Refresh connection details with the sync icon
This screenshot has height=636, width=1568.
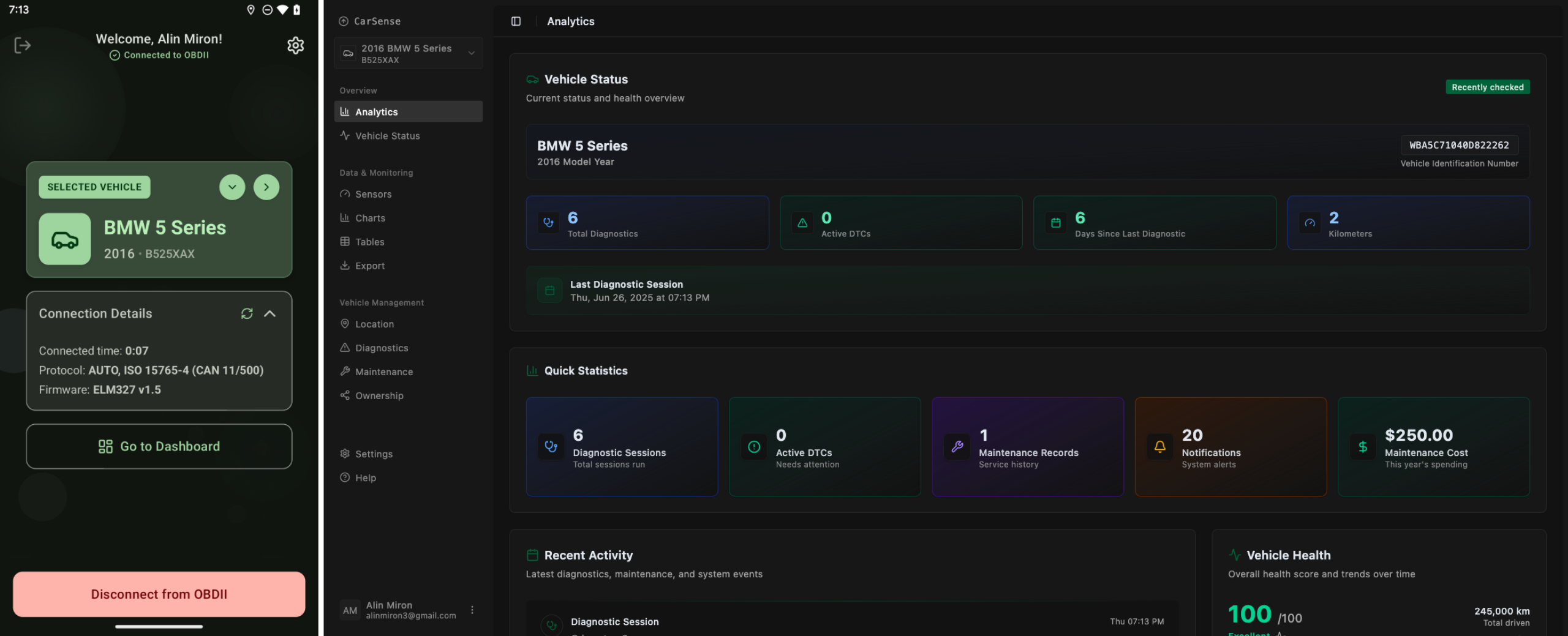pos(247,313)
